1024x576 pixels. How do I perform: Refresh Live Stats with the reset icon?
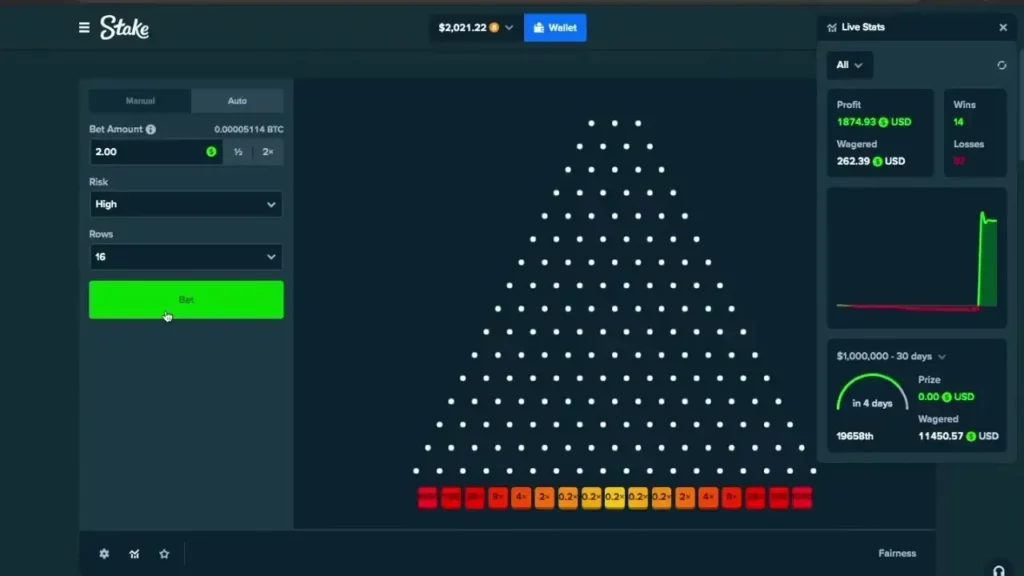(x=1002, y=65)
